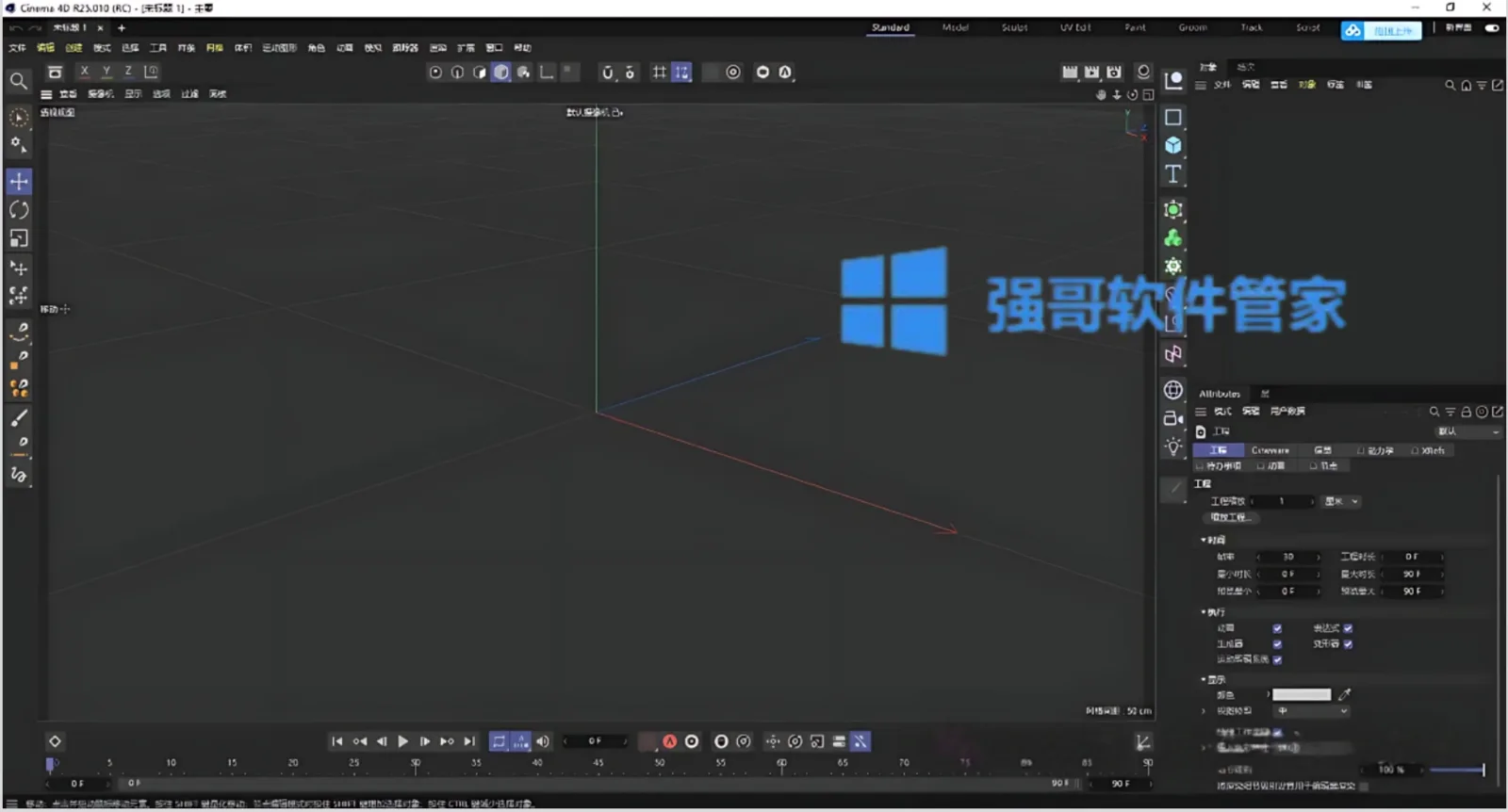Open the command search magnifier in left toolbar
The height and width of the screenshot is (812, 1508).
(18, 82)
